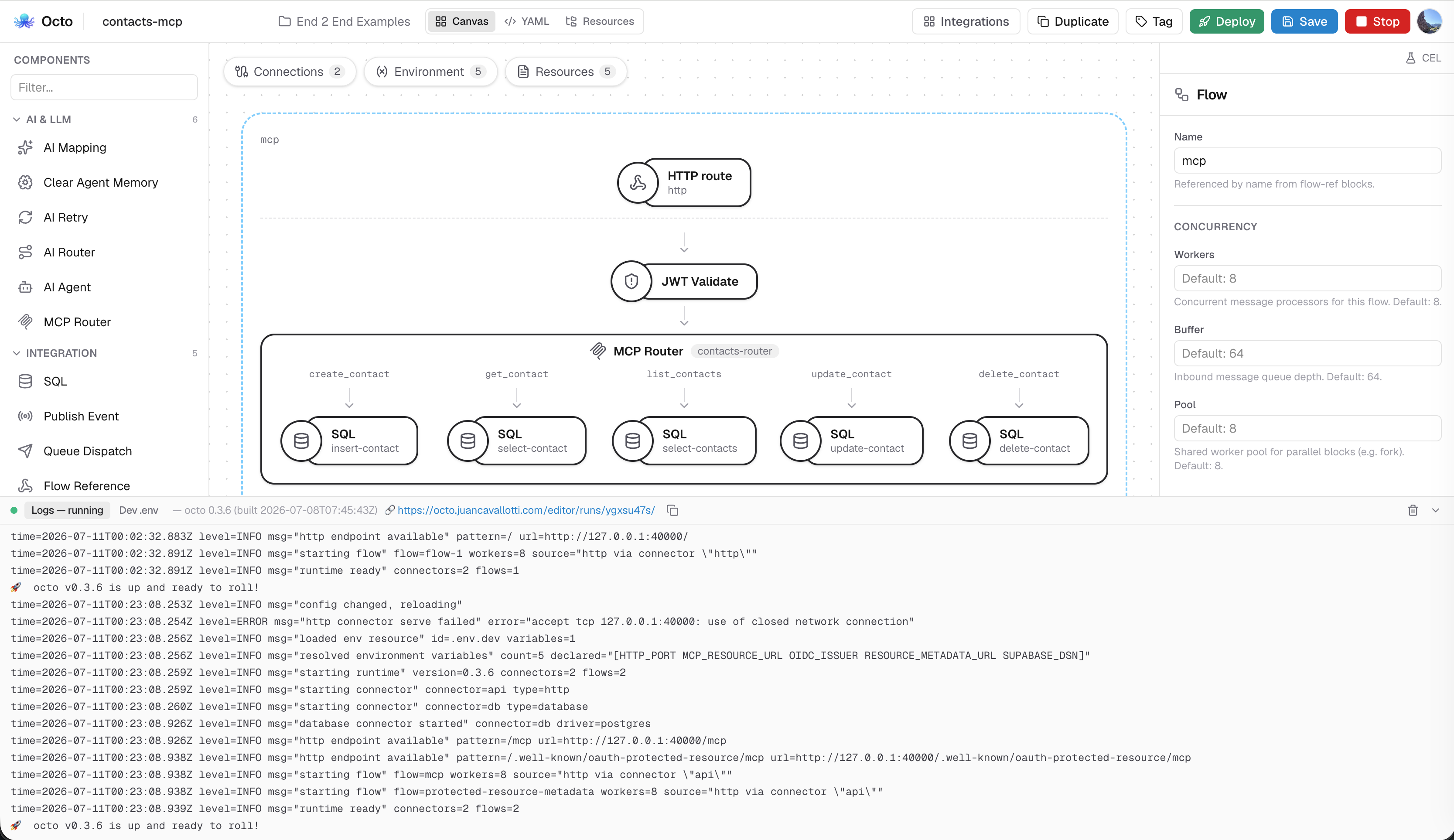Open the Integrations button
The image size is (1454, 840).
(966, 21)
